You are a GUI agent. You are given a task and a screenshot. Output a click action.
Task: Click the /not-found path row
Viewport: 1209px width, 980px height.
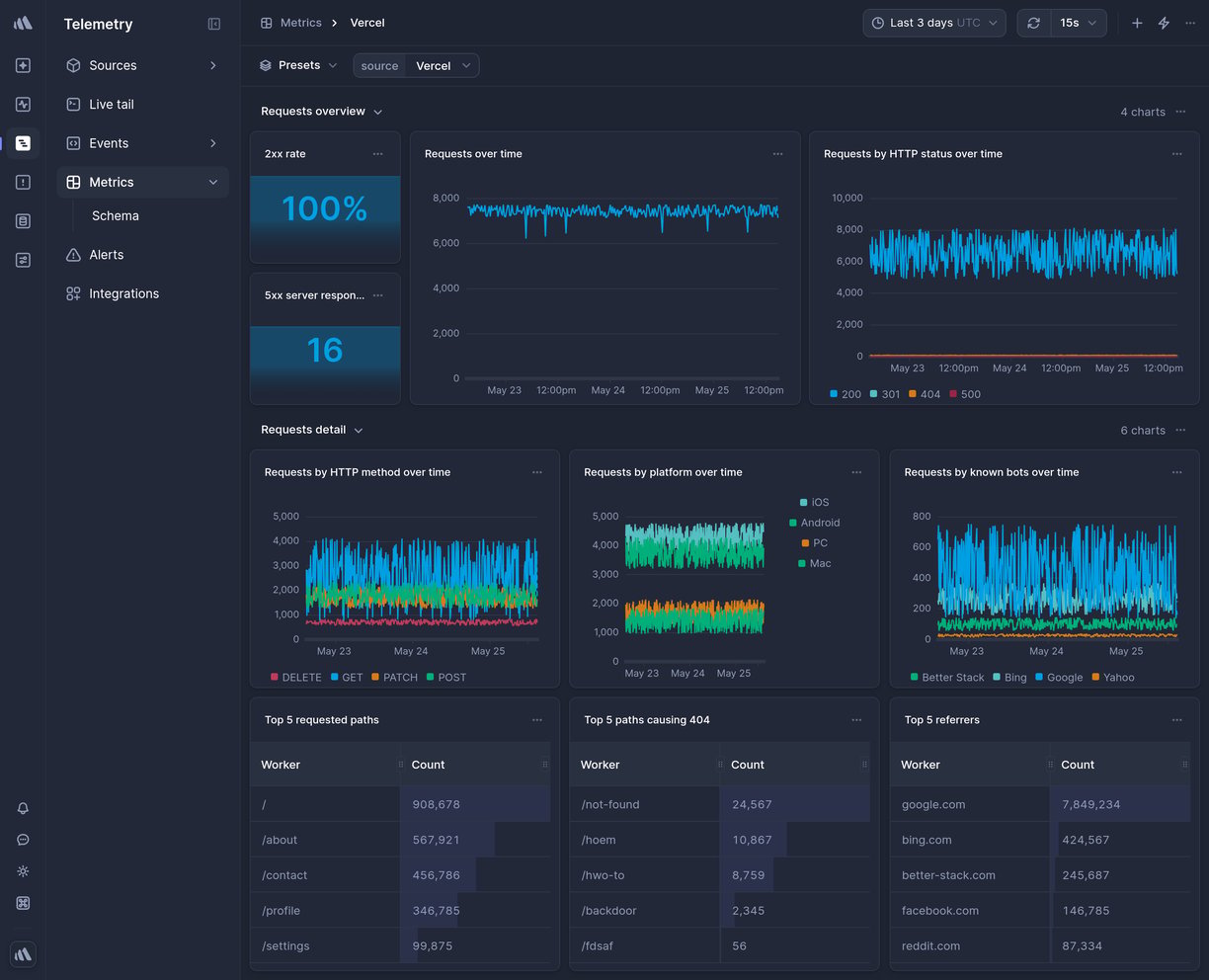coord(720,804)
